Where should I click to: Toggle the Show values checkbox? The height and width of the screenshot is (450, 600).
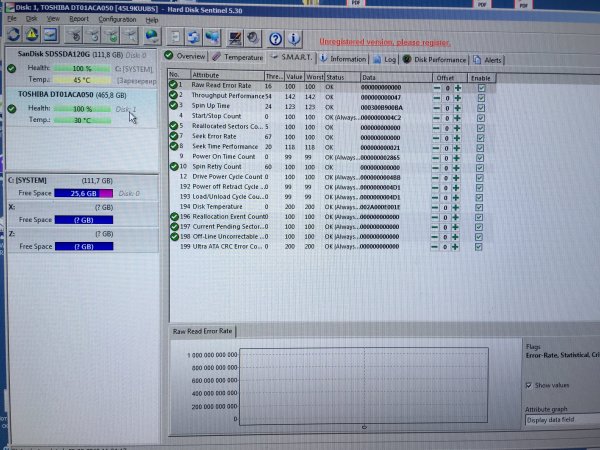pos(530,385)
